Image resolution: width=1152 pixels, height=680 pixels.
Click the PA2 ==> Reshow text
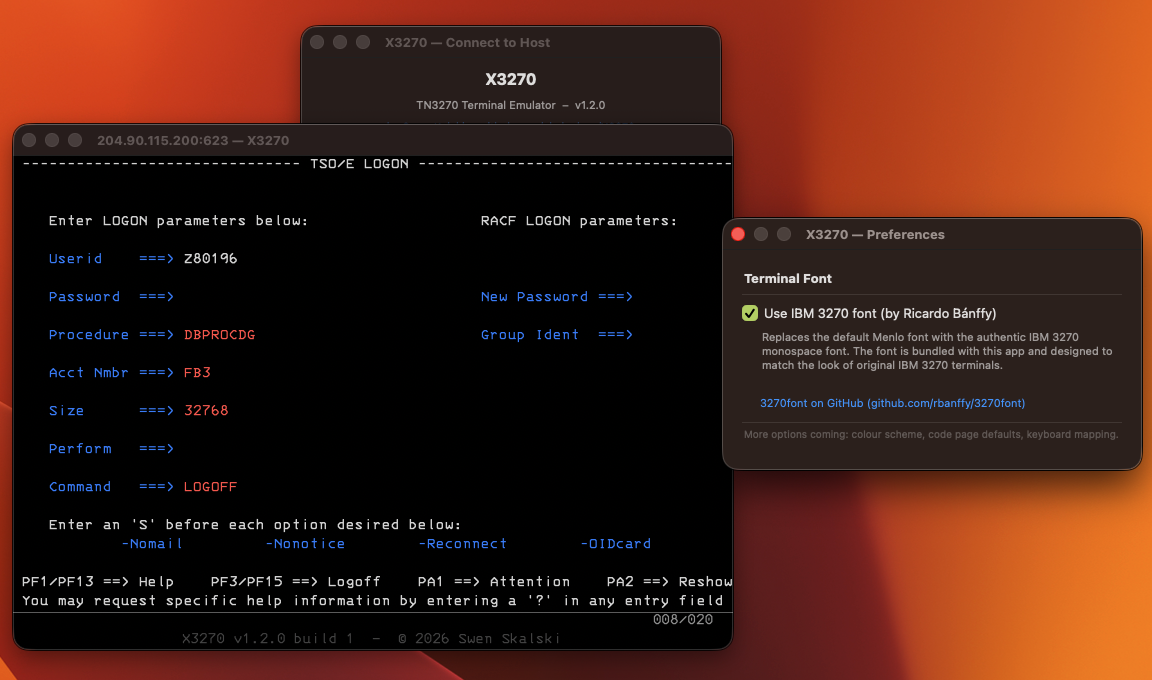669,582
